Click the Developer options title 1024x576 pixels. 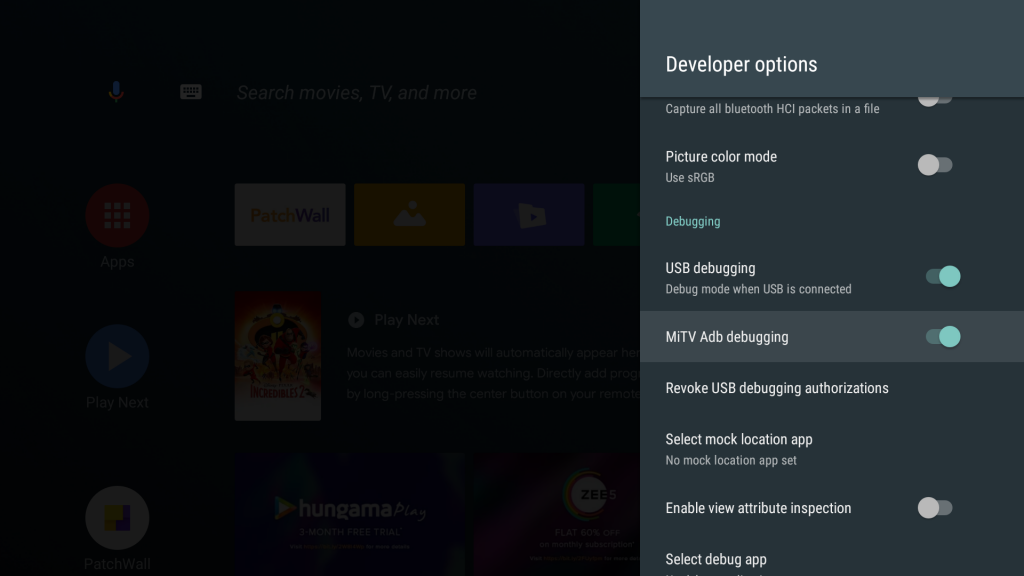point(741,65)
